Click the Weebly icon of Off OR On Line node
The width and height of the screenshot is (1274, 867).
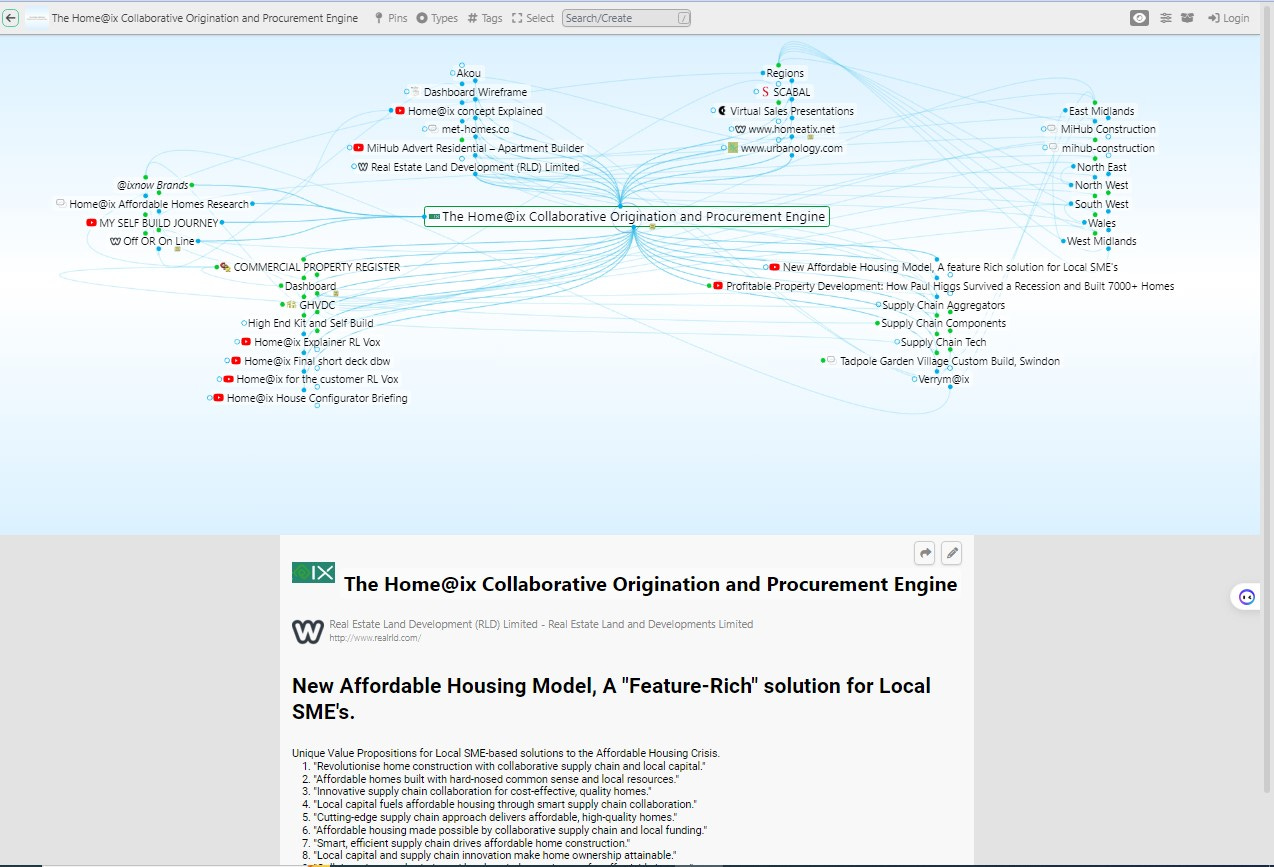[x=115, y=241]
